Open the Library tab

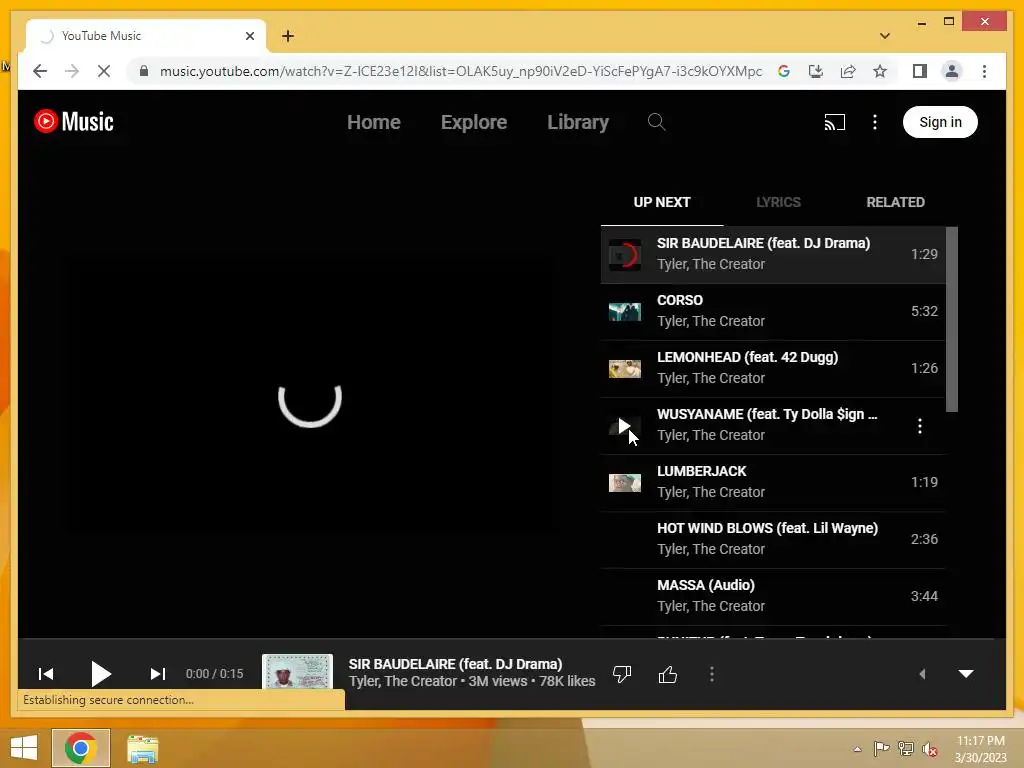(x=578, y=122)
